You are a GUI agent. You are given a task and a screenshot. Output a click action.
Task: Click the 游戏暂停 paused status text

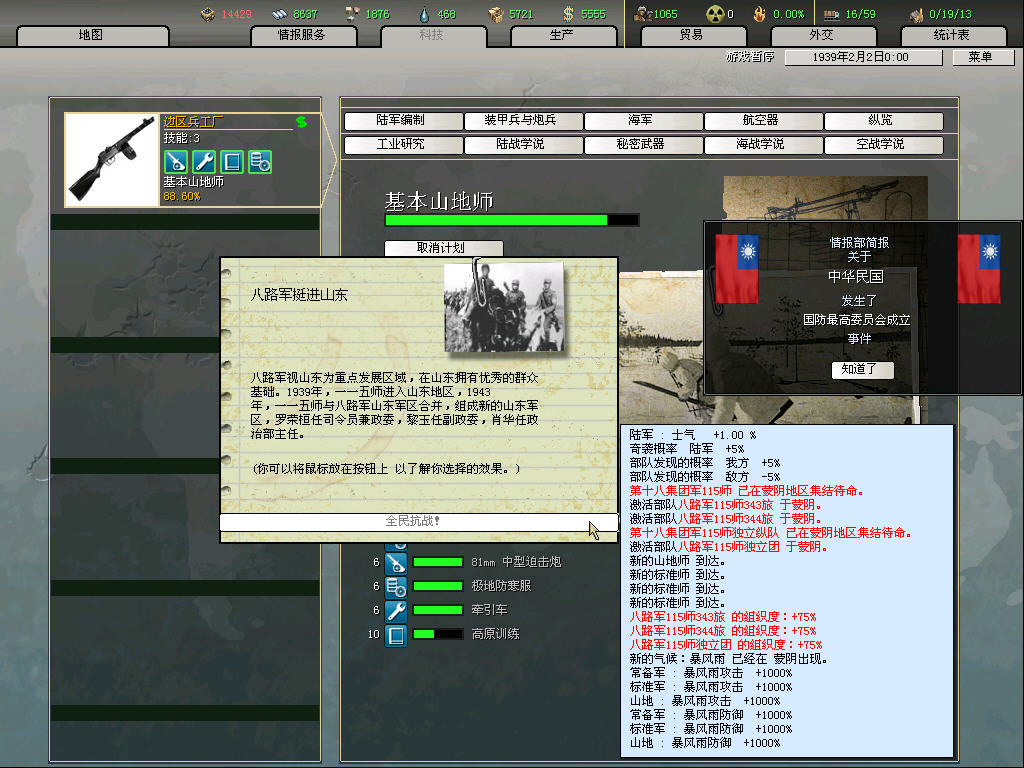(x=750, y=57)
